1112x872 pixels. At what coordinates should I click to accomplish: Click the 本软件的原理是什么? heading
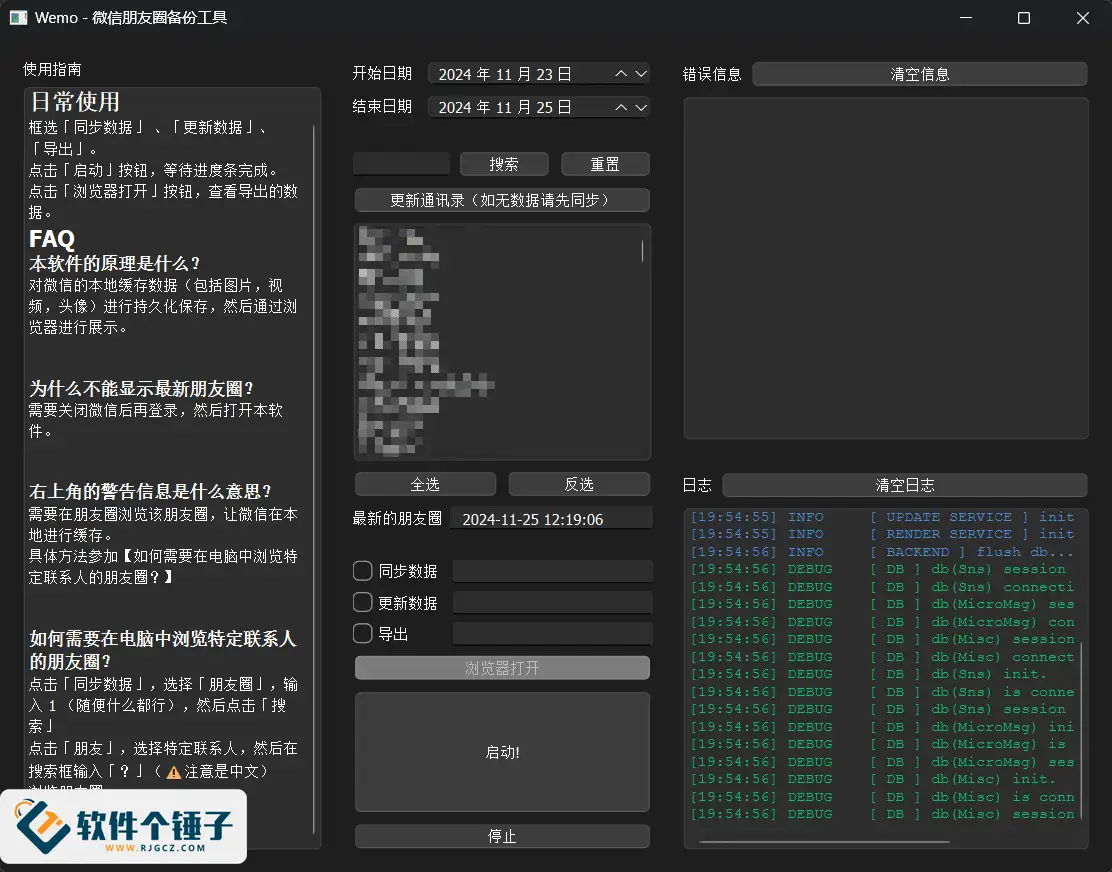114,264
